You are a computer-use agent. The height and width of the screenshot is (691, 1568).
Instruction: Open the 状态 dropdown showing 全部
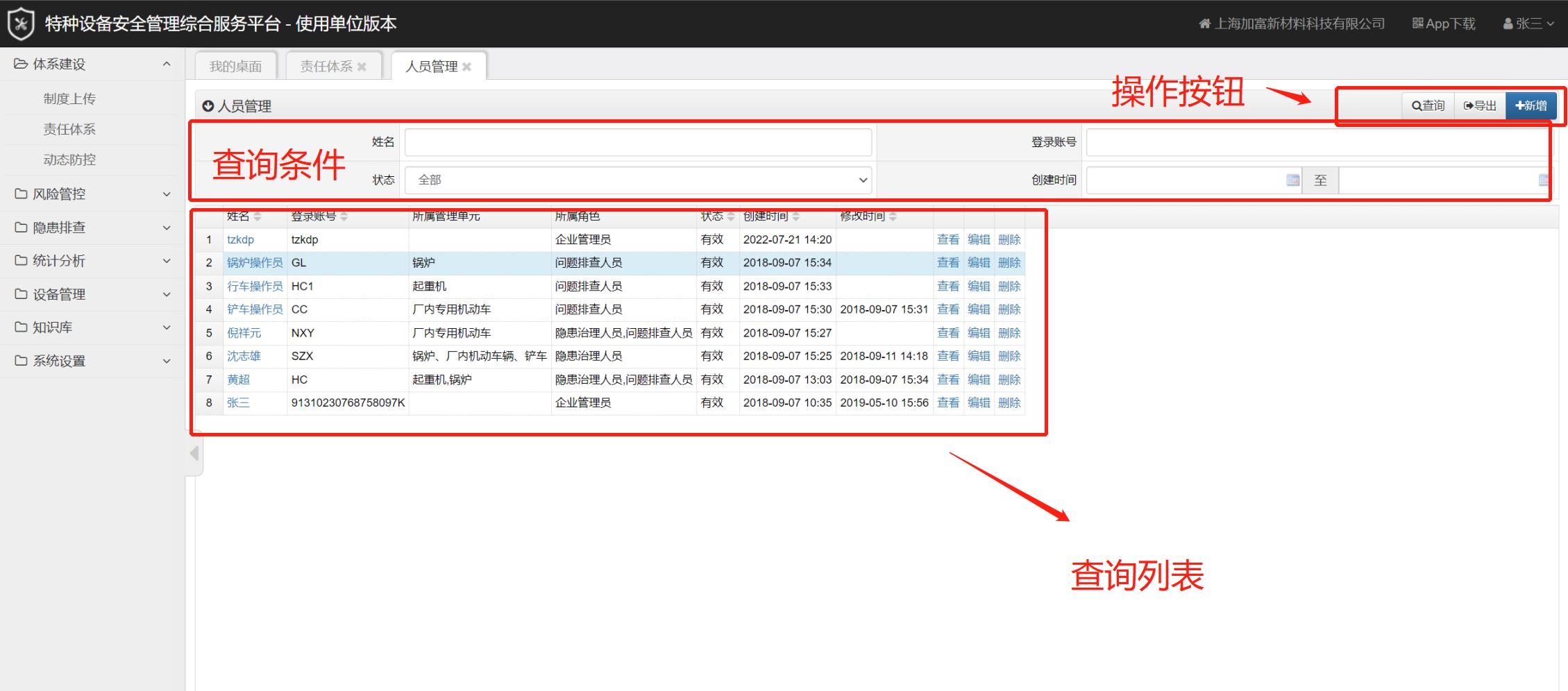tap(638, 180)
